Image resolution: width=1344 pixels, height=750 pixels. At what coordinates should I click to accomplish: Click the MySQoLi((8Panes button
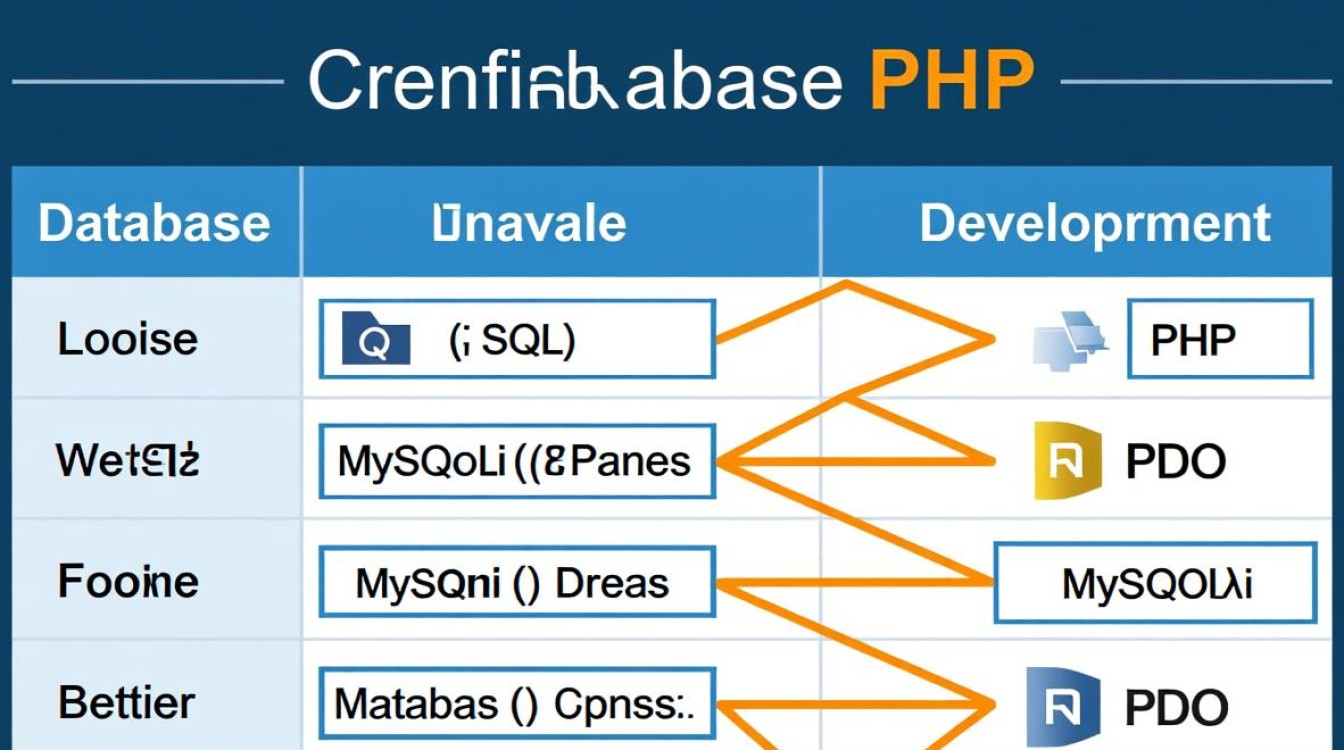coord(515,460)
